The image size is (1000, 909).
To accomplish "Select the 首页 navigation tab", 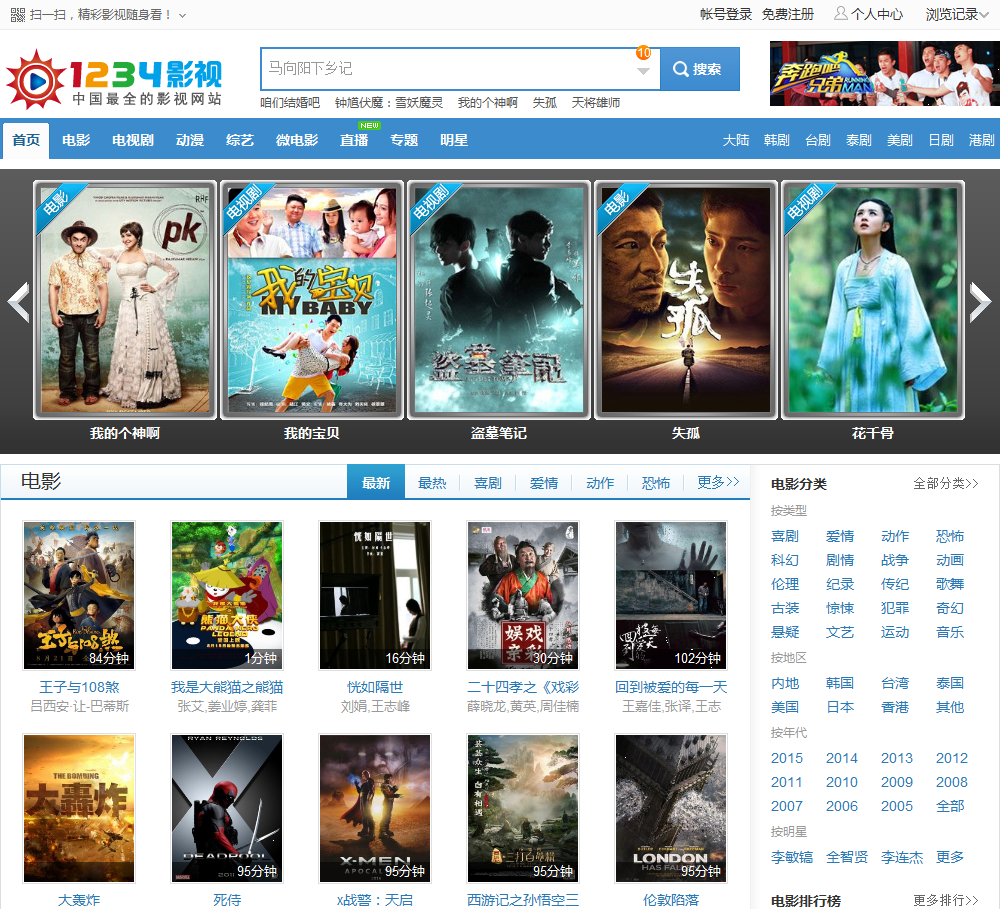I will pos(26,140).
